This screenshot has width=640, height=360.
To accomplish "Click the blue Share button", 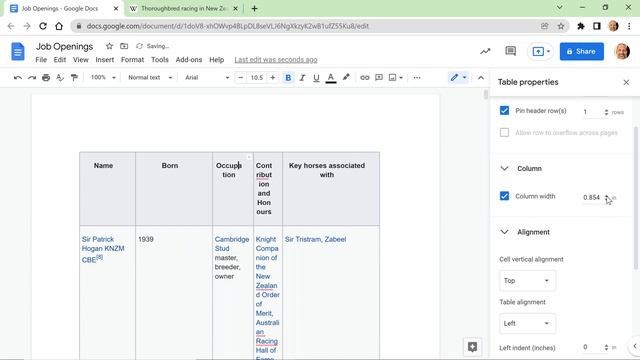I will (582, 51).
